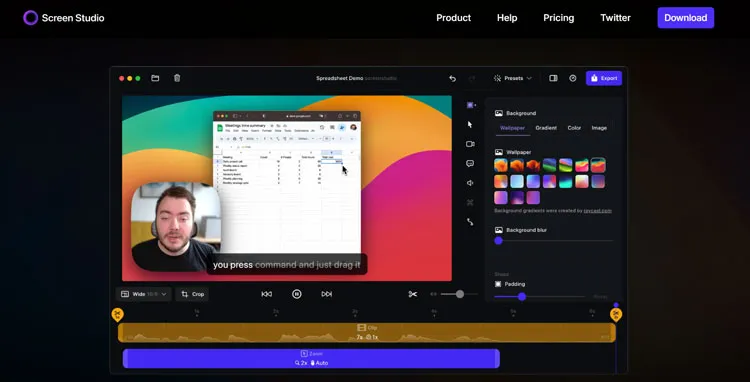The height and width of the screenshot is (382, 750).
Task: Open the Audio speaker sidebar icon
Action: pos(470,183)
